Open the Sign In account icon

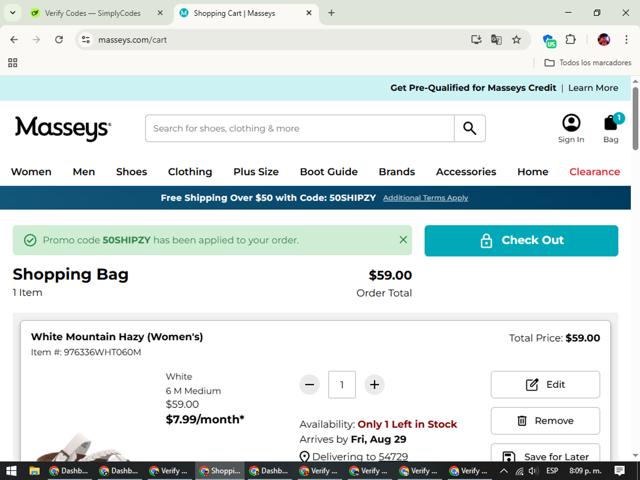571,129
